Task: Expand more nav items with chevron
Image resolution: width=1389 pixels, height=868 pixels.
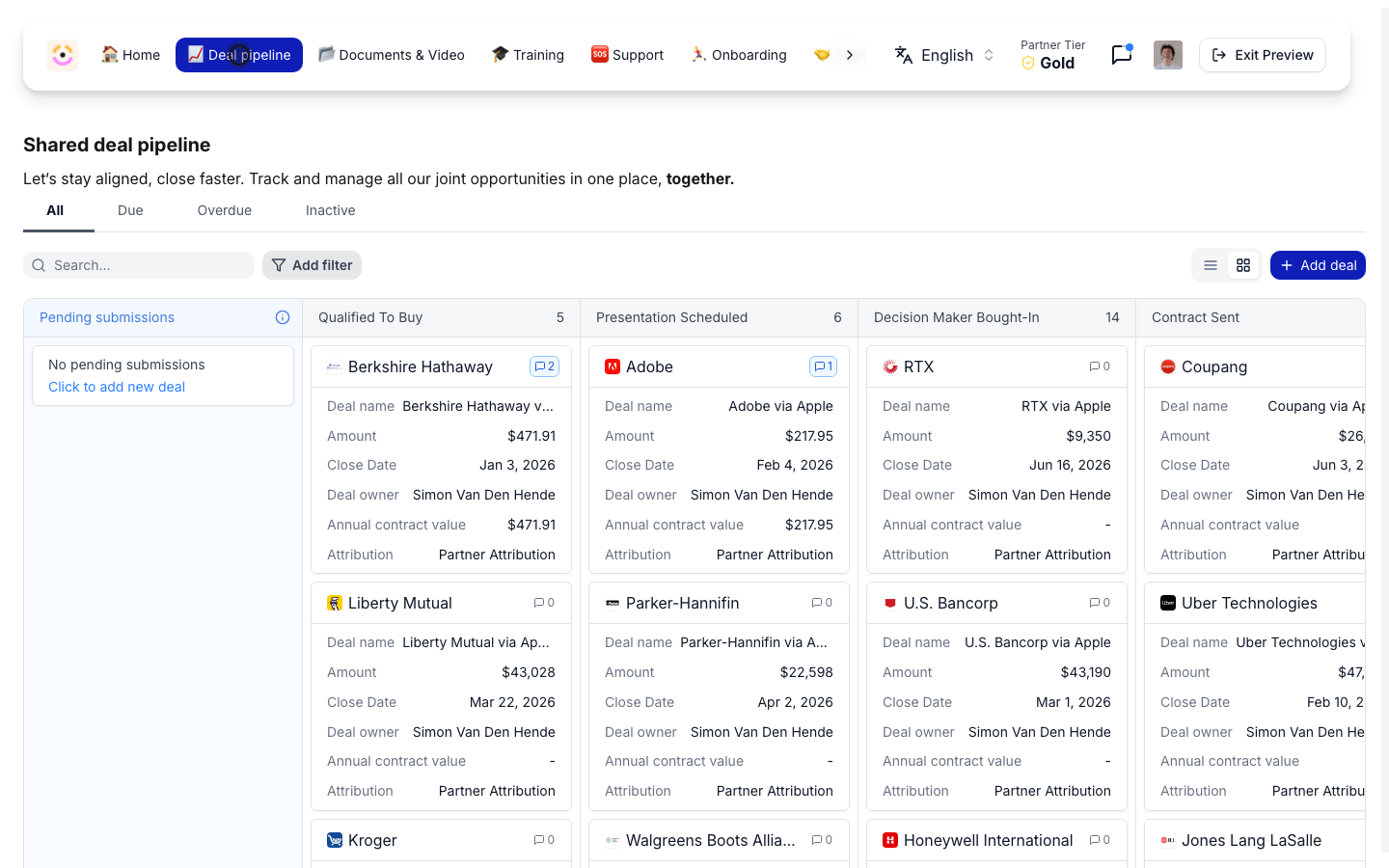Action: 850,55
